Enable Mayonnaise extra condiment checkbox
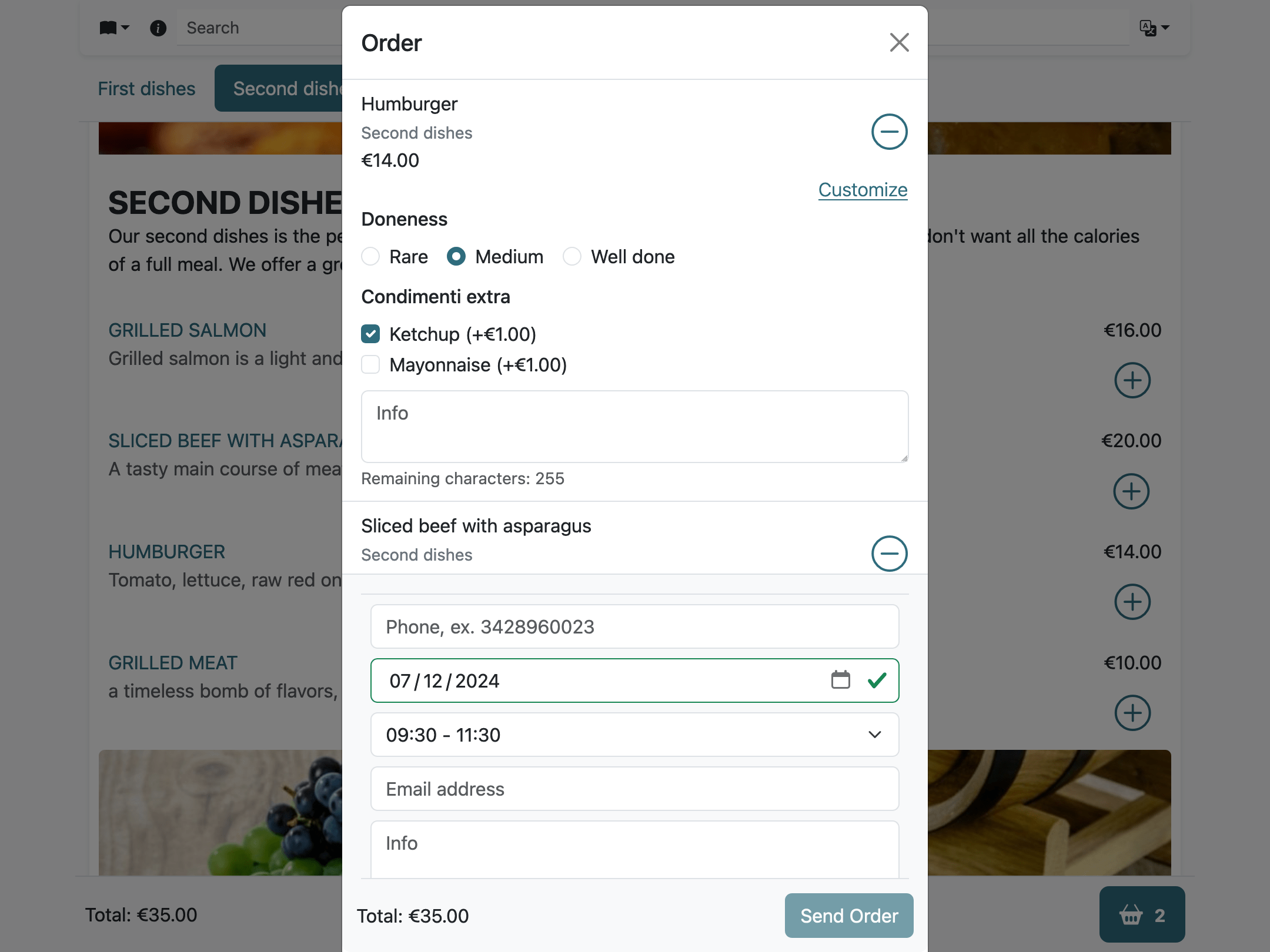1270x952 pixels. click(372, 365)
